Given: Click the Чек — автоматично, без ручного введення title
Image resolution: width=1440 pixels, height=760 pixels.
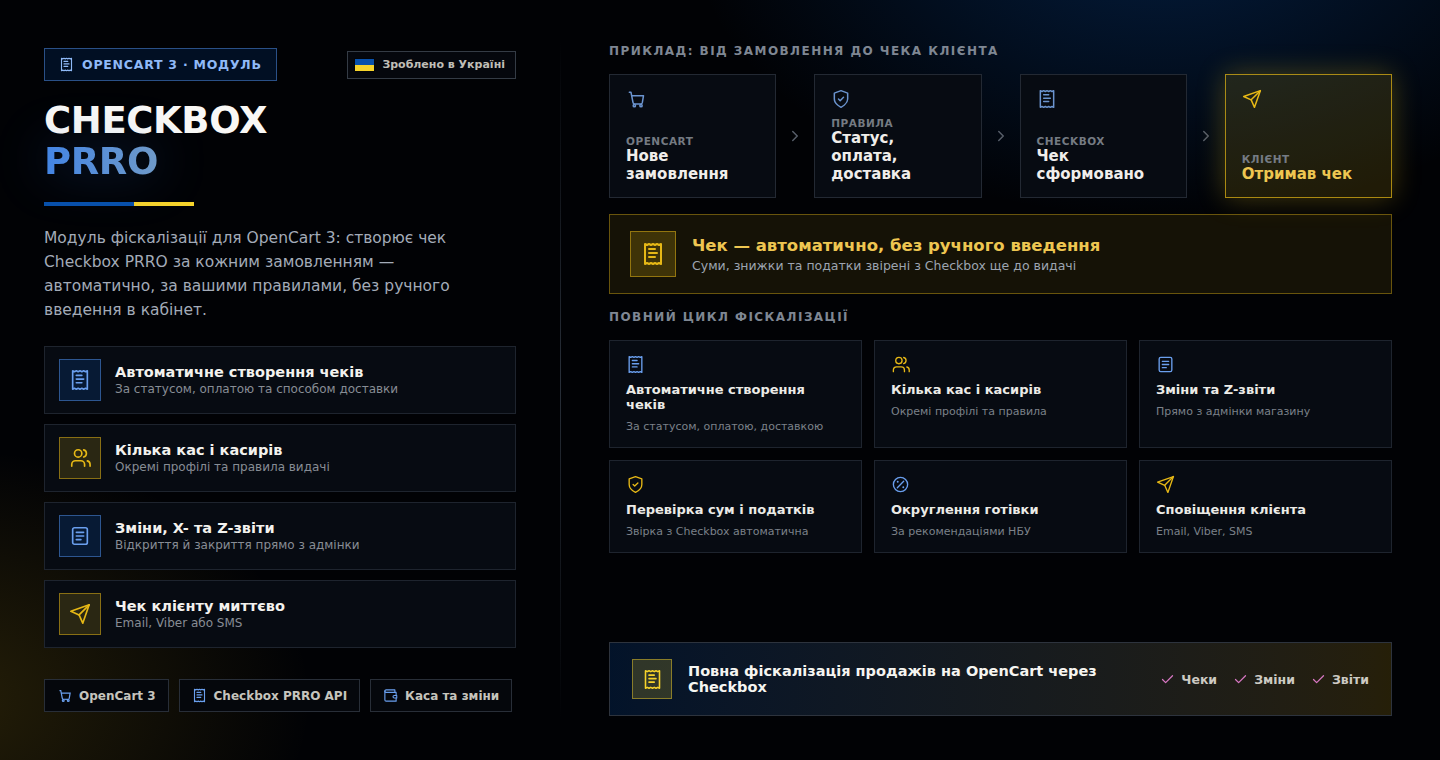Looking at the screenshot, I should click(896, 245).
